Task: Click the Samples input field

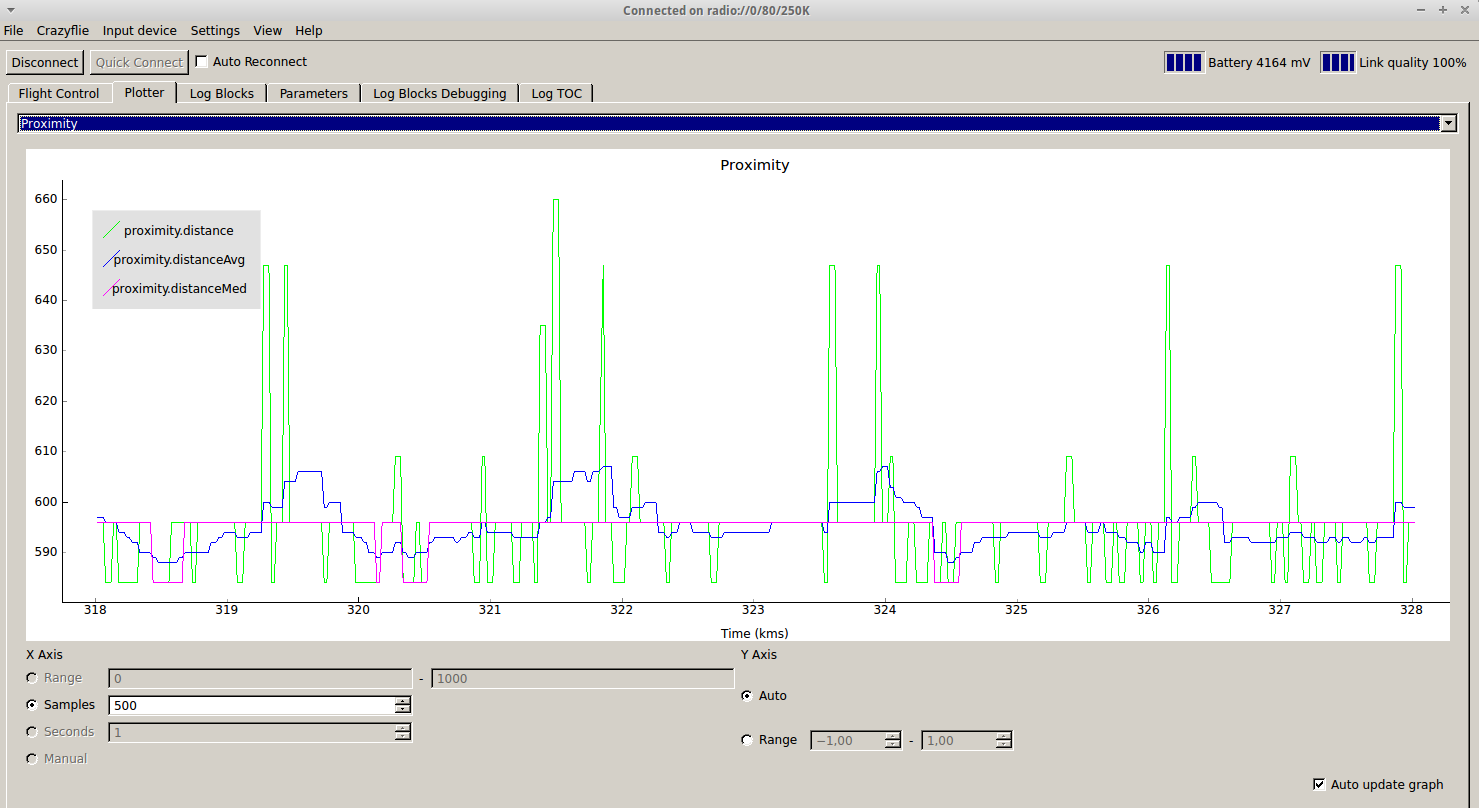Action: (x=250, y=705)
